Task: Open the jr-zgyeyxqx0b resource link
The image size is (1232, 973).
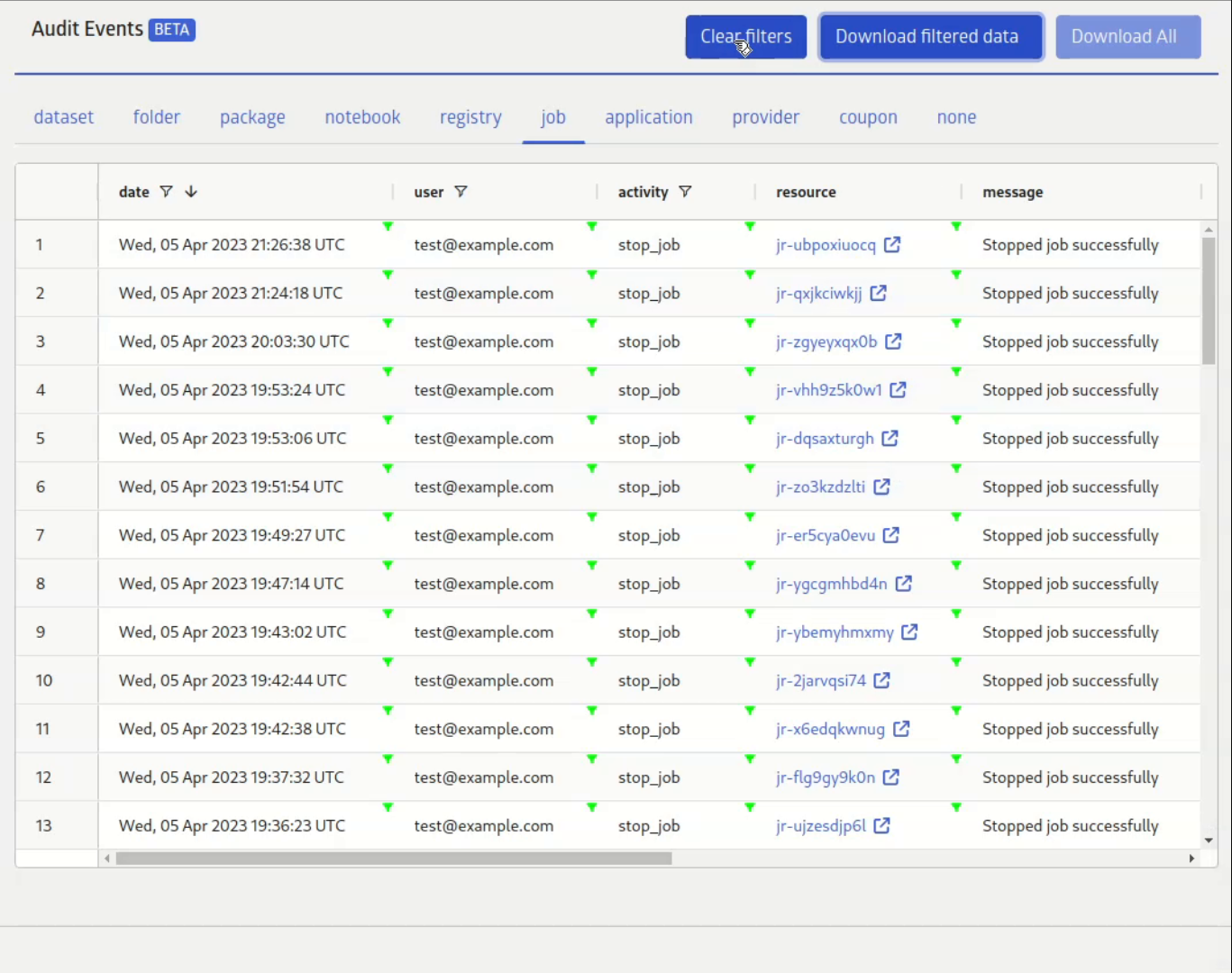Action: pos(826,342)
